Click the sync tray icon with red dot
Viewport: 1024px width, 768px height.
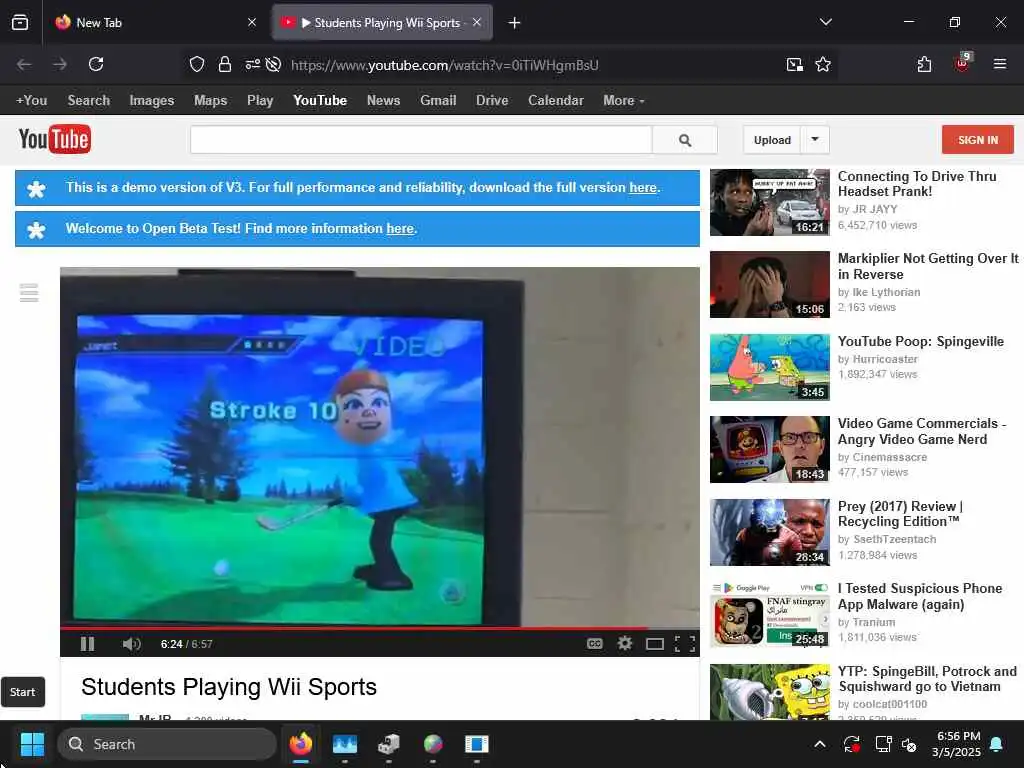[852, 744]
